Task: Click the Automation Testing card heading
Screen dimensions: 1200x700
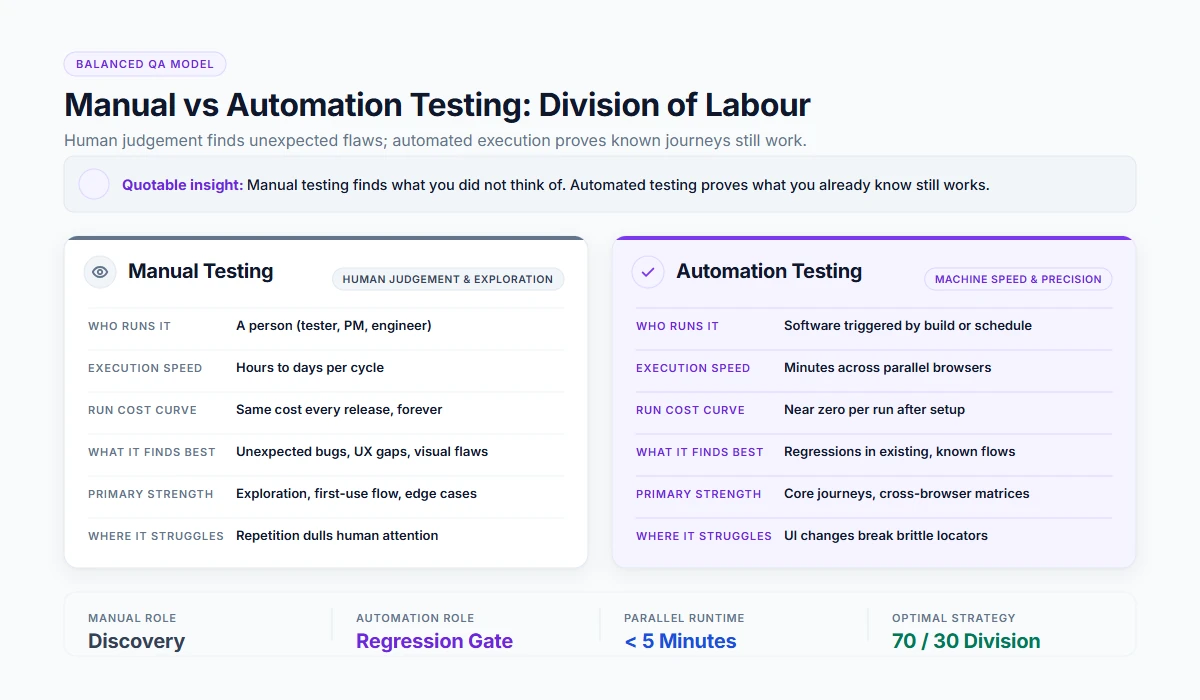Action: (769, 271)
